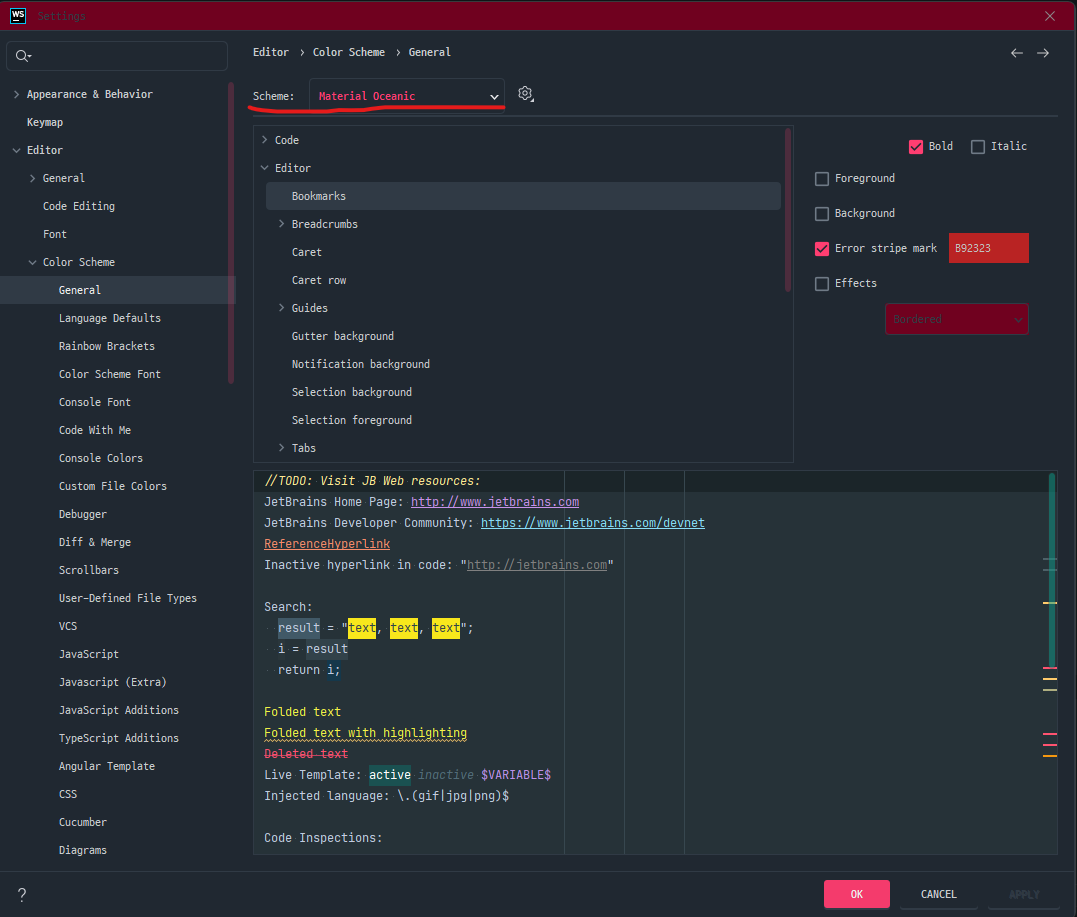Select Language Defaults page
The image size is (1077, 917).
[109, 318]
